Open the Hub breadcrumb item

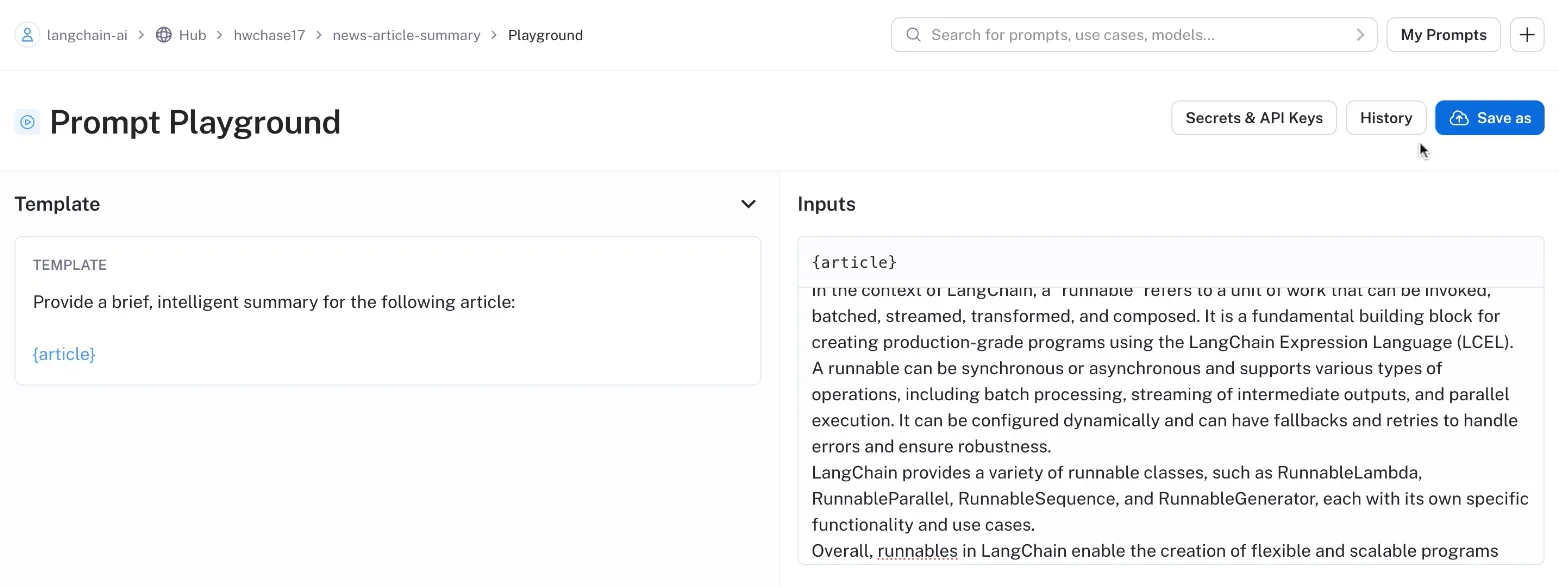point(191,34)
